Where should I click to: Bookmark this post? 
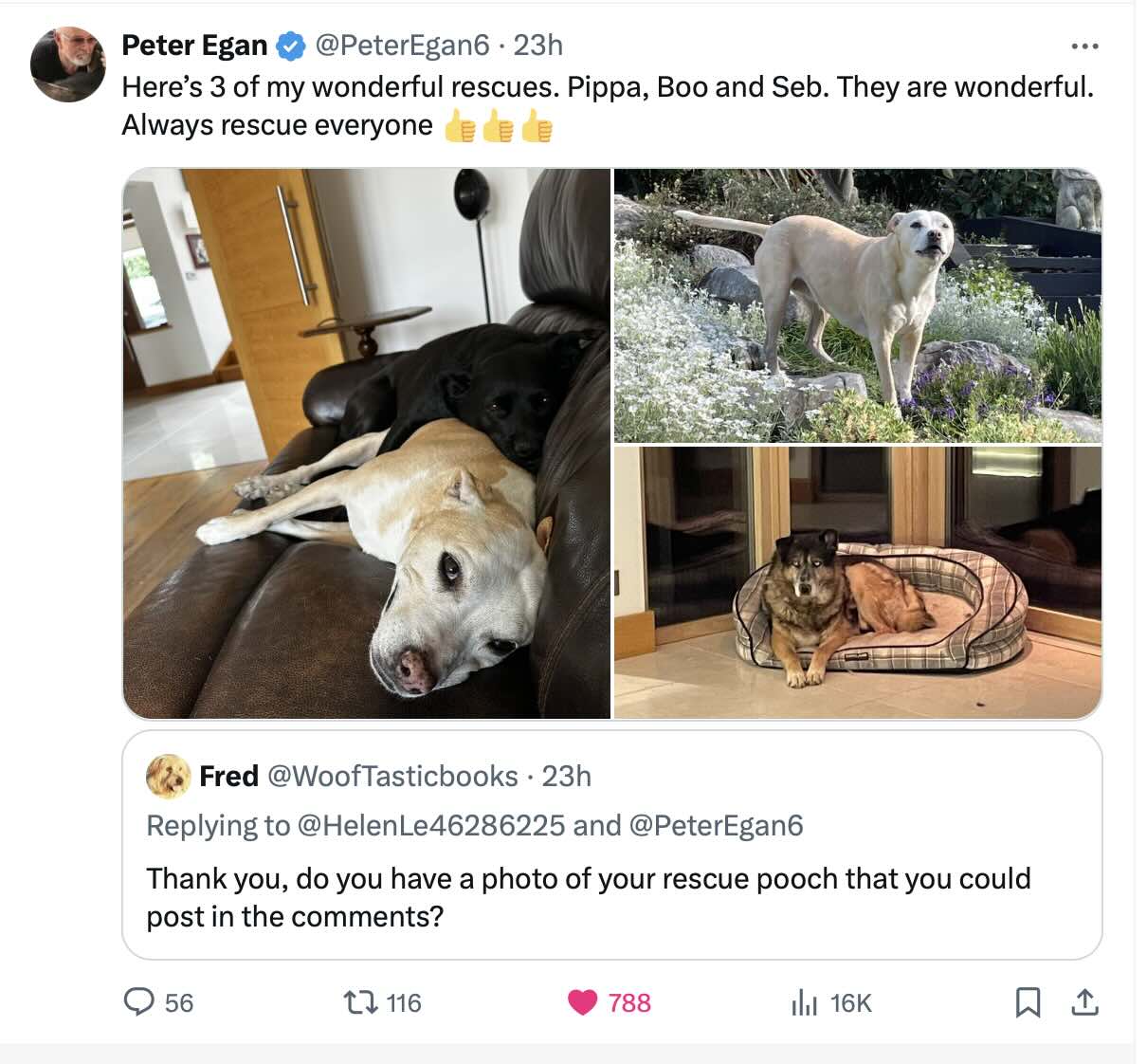1028,1002
